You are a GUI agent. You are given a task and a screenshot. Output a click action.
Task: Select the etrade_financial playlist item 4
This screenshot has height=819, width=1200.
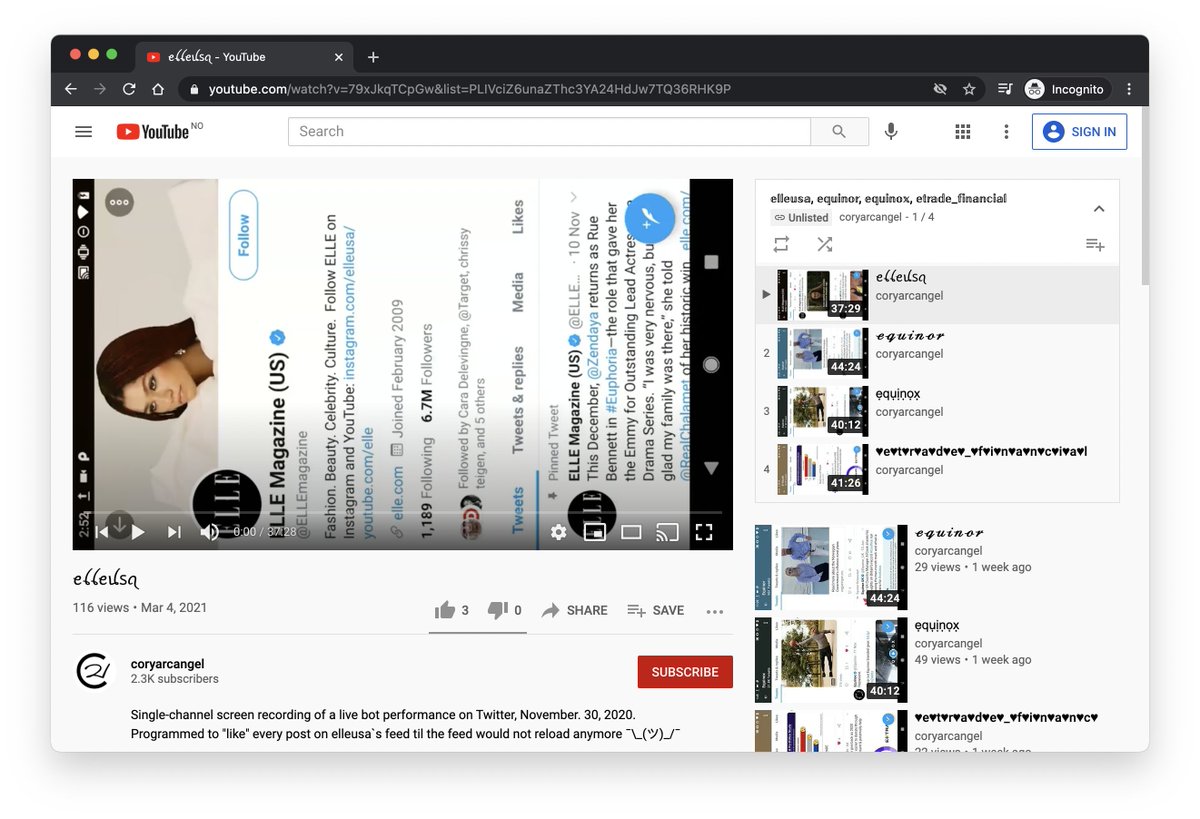(937, 469)
